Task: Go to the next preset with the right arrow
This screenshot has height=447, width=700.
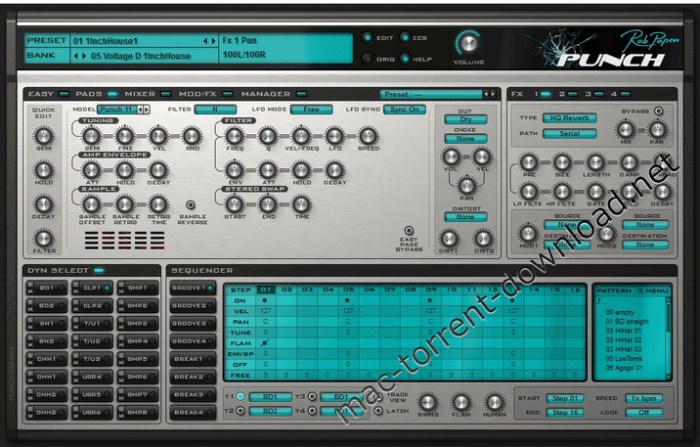Action: click(x=213, y=41)
